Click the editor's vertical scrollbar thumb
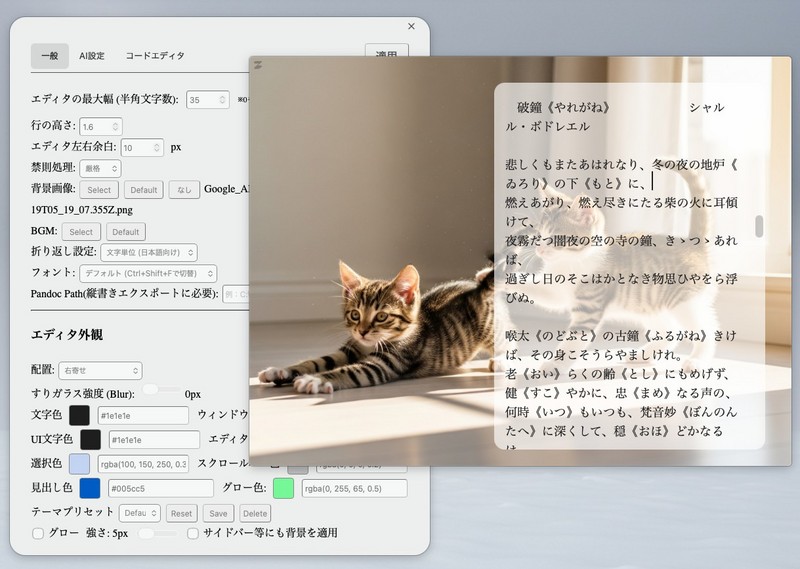 [759, 227]
